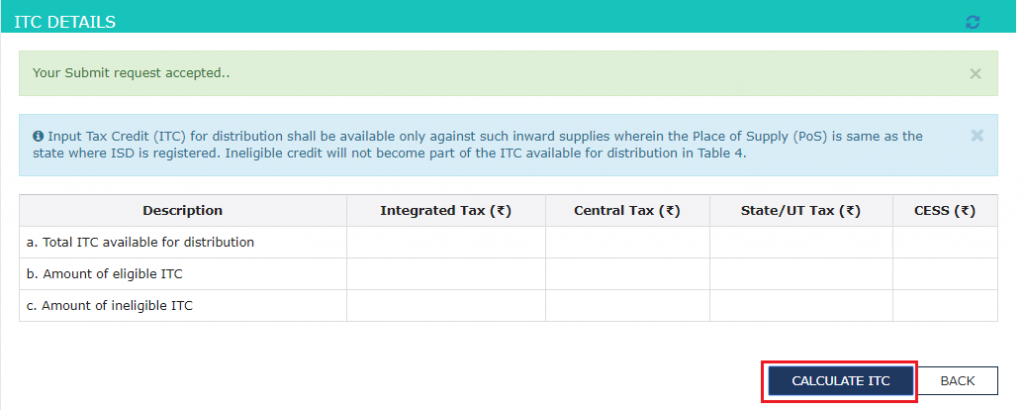The height and width of the screenshot is (410, 1024).
Task: Click the 'Central Tax (₹)' column header
Action: click(627, 210)
